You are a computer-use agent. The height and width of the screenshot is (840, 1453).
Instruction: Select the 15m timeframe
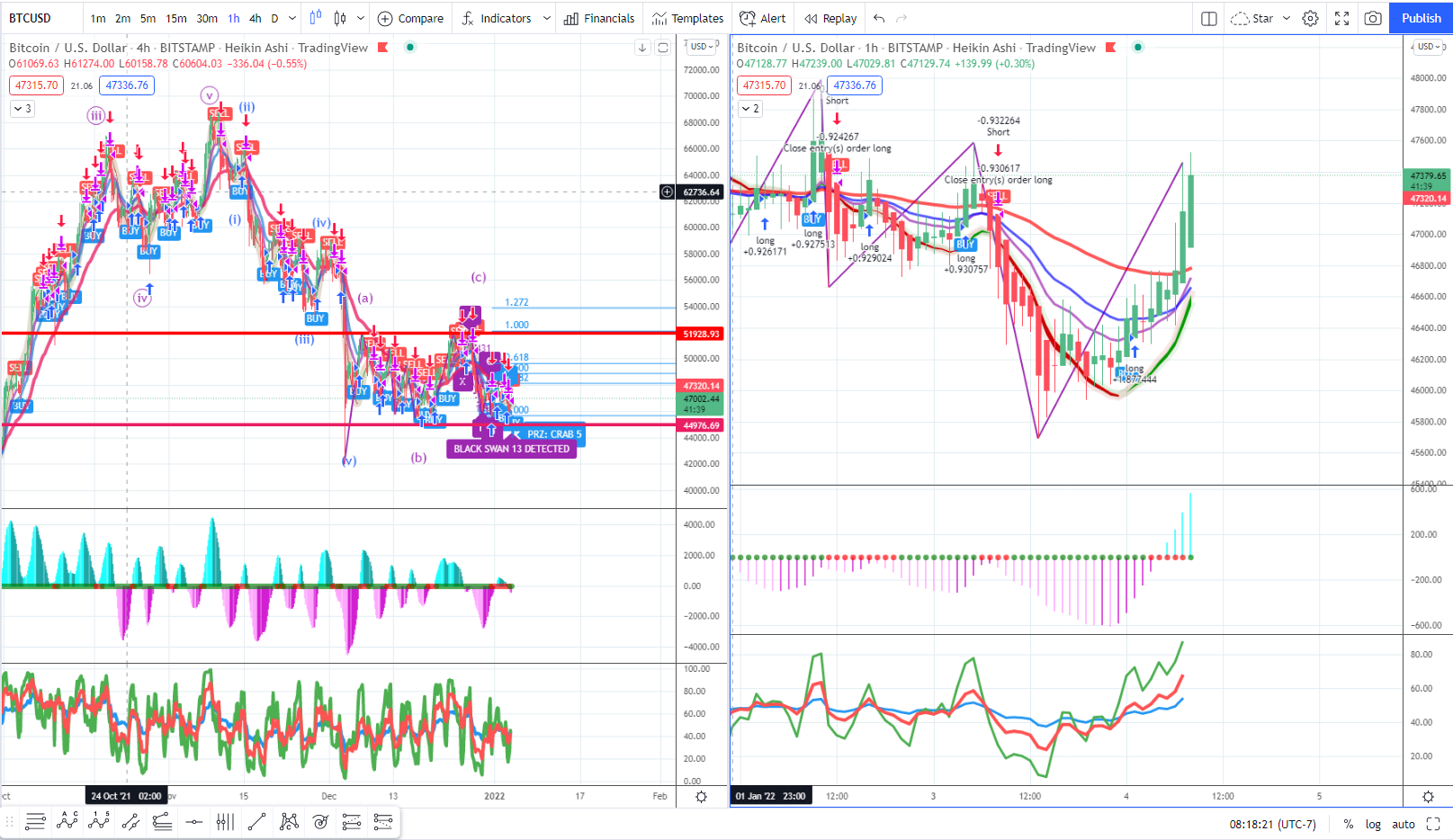click(176, 18)
